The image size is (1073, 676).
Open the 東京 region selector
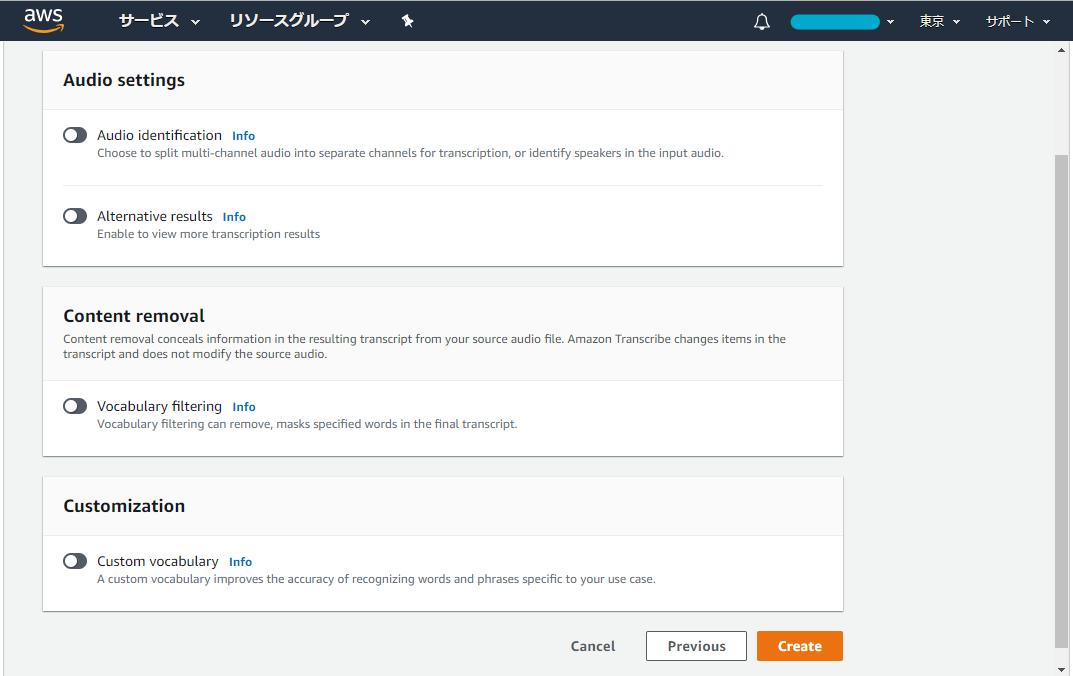(x=940, y=22)
